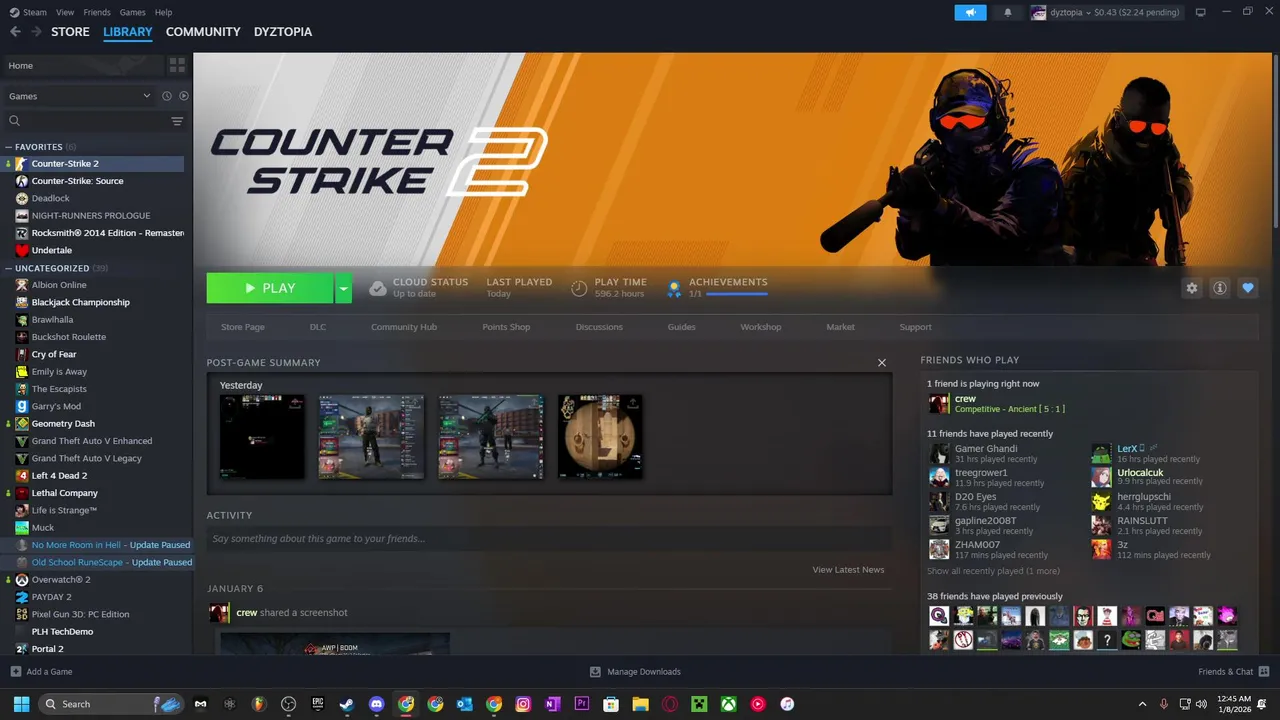
Task: Close the Post-Game Summary panel
Action: (x=882, y=363)
